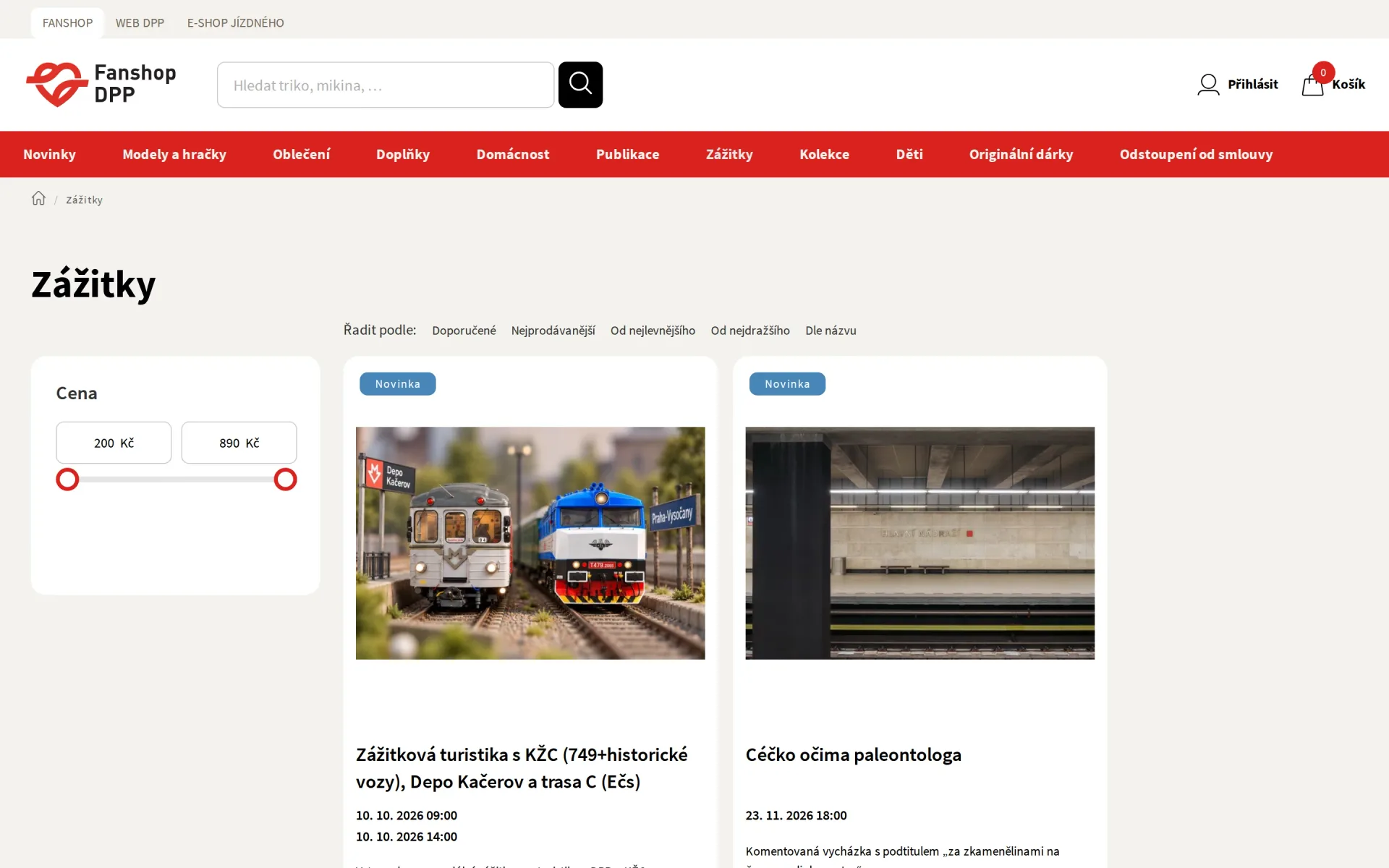Sort by Od nejdražšího
Viewport: 1389px width, 868px height.
(x=750, y=331)
